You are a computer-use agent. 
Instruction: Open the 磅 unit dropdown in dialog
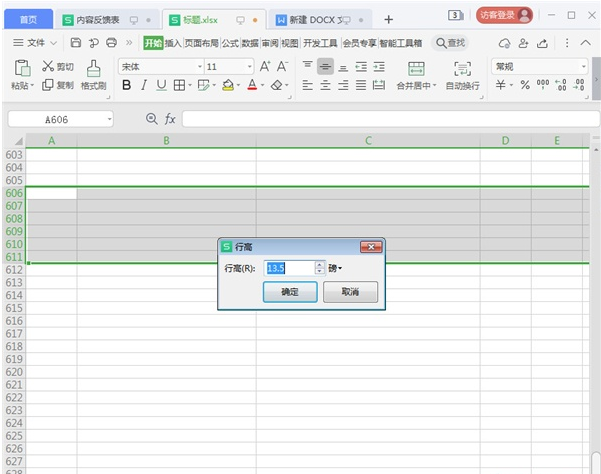pyautogui.click(x=335, y=268)
